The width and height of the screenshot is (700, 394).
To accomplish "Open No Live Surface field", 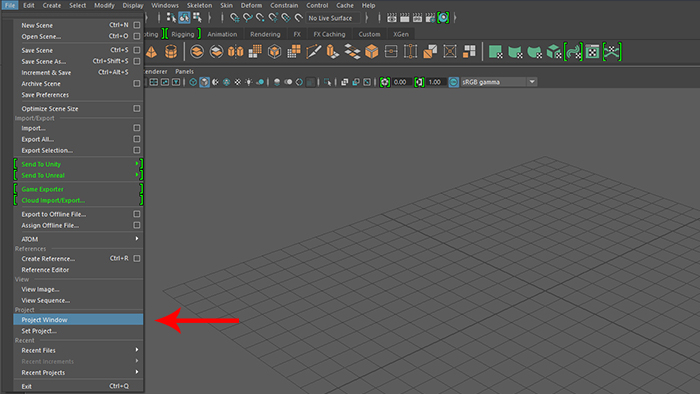I will click(333, 18).
